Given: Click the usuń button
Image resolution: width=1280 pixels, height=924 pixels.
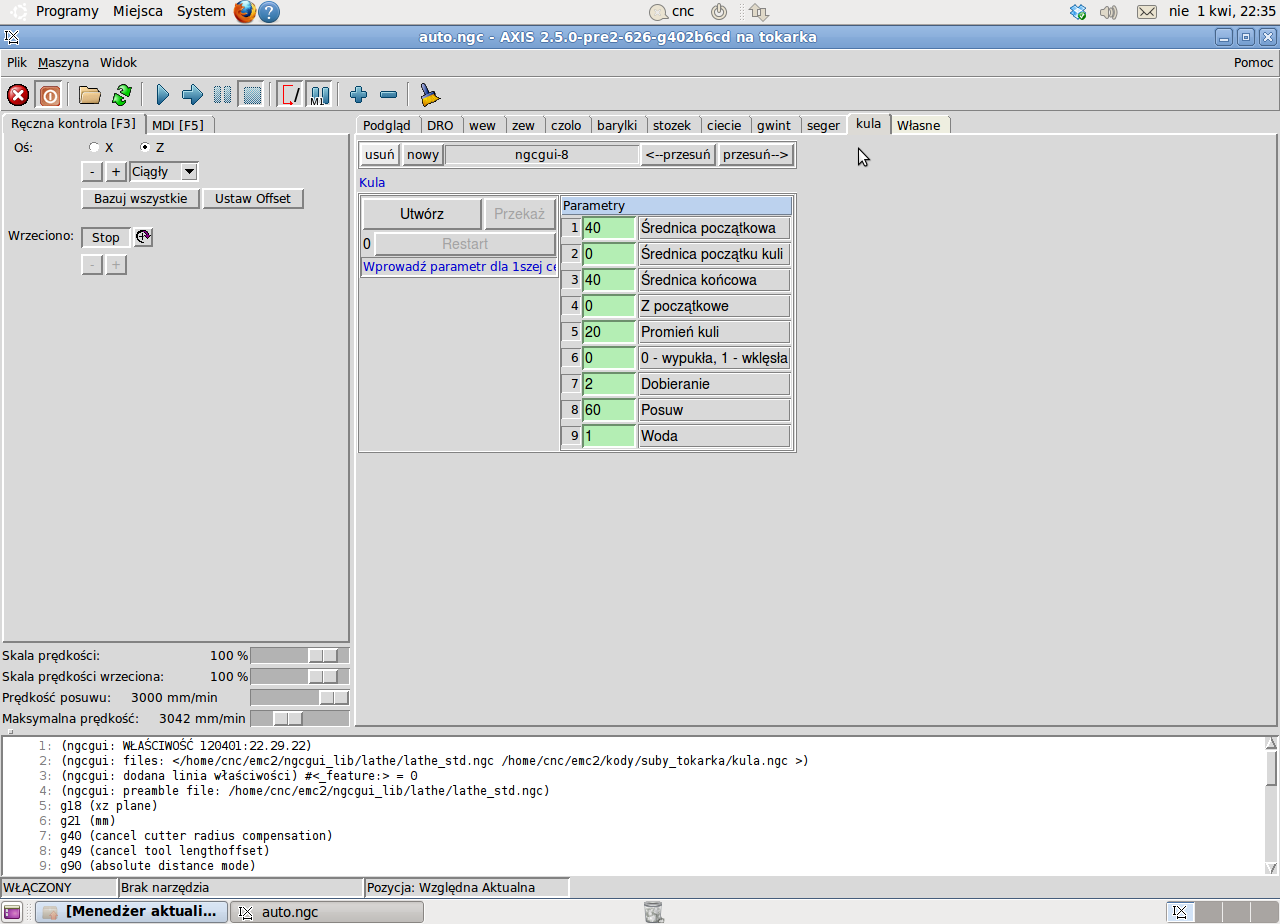Looking at the screenshot, I should (380, 155).
